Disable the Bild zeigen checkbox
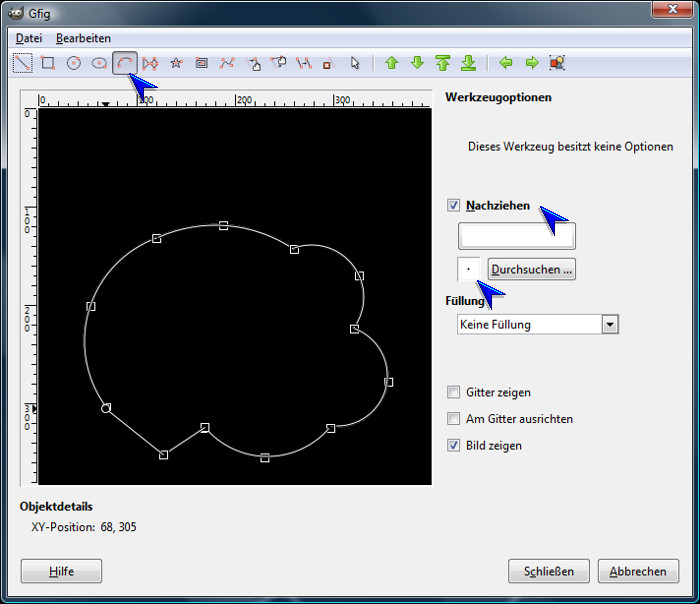 [x=454, y=445]
